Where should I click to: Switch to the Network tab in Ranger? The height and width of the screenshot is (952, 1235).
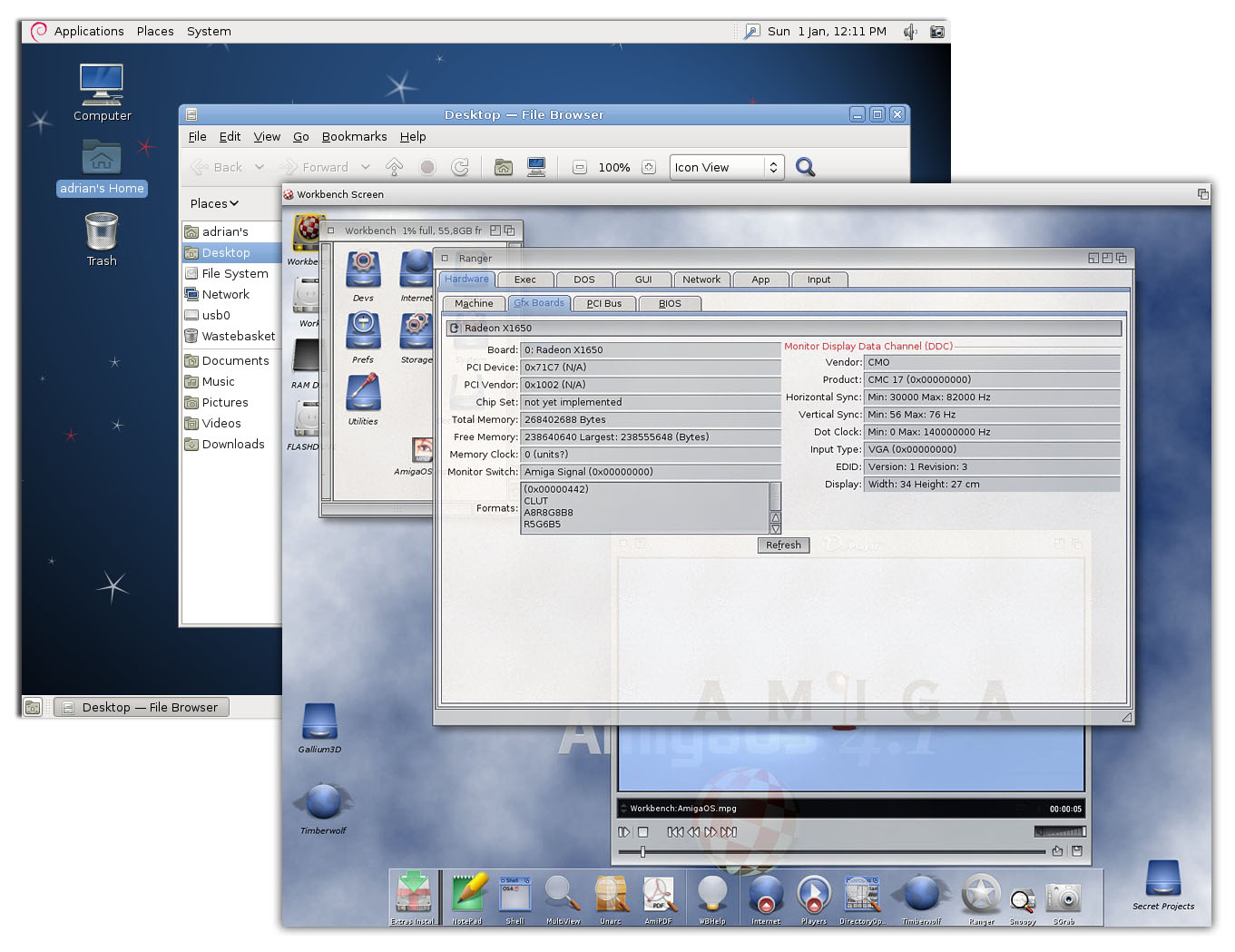pyautogui.click(x=701, y=280)
